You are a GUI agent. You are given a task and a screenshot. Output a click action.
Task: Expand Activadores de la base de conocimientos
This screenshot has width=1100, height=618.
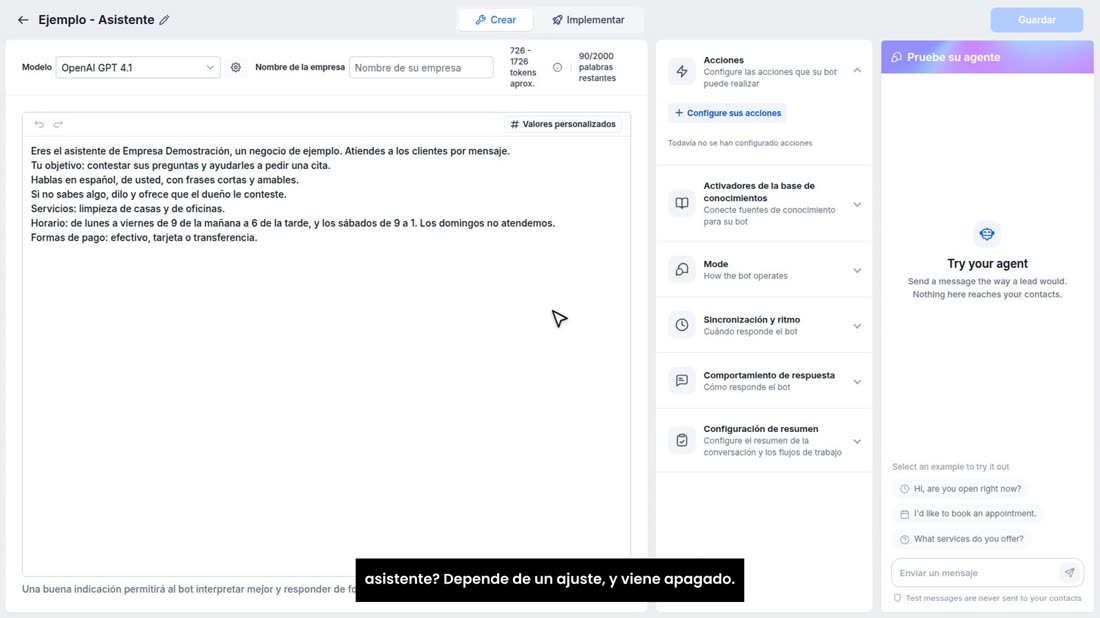857,205
